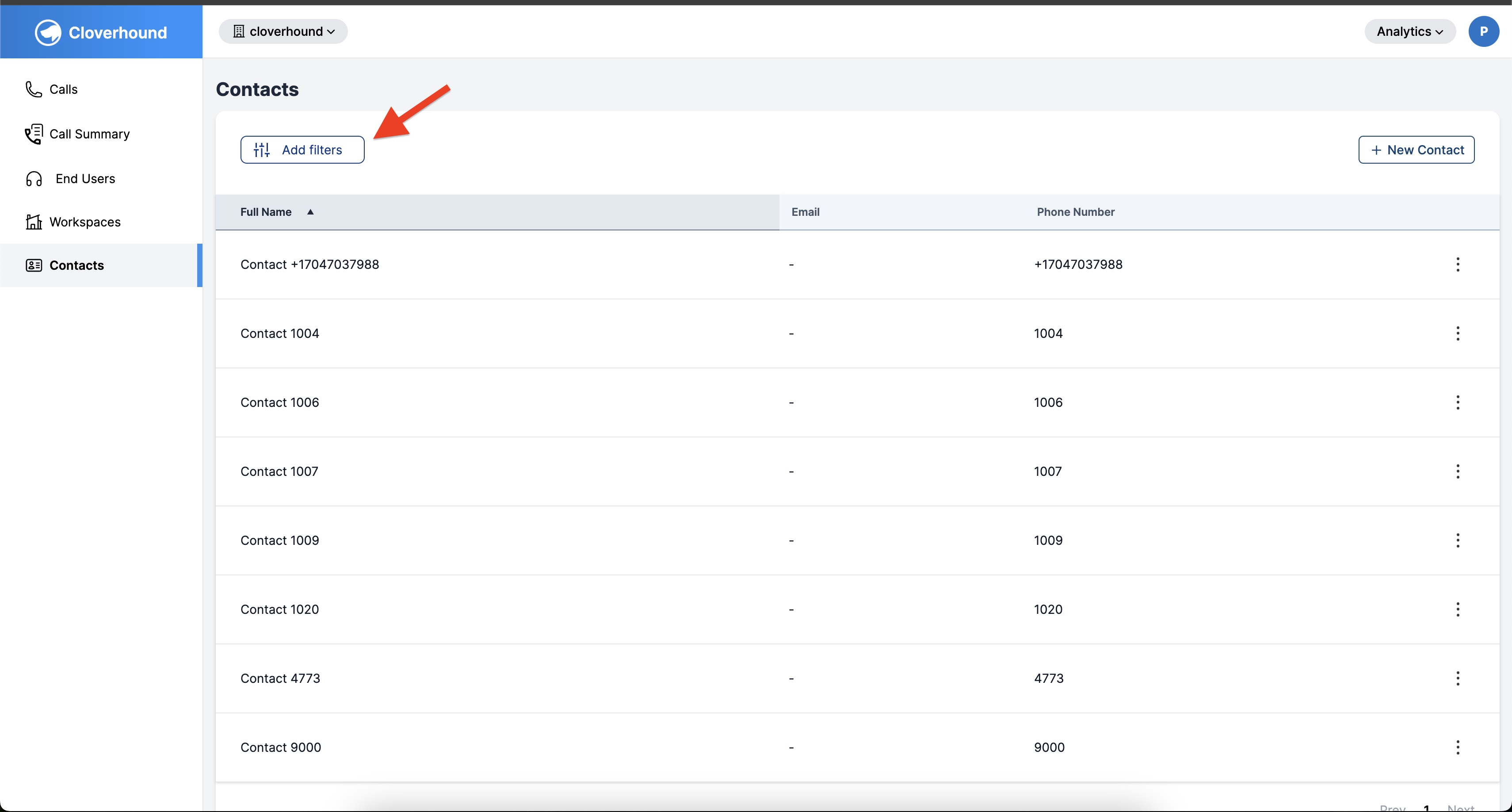Click the Full Name sort arrow

310,212
